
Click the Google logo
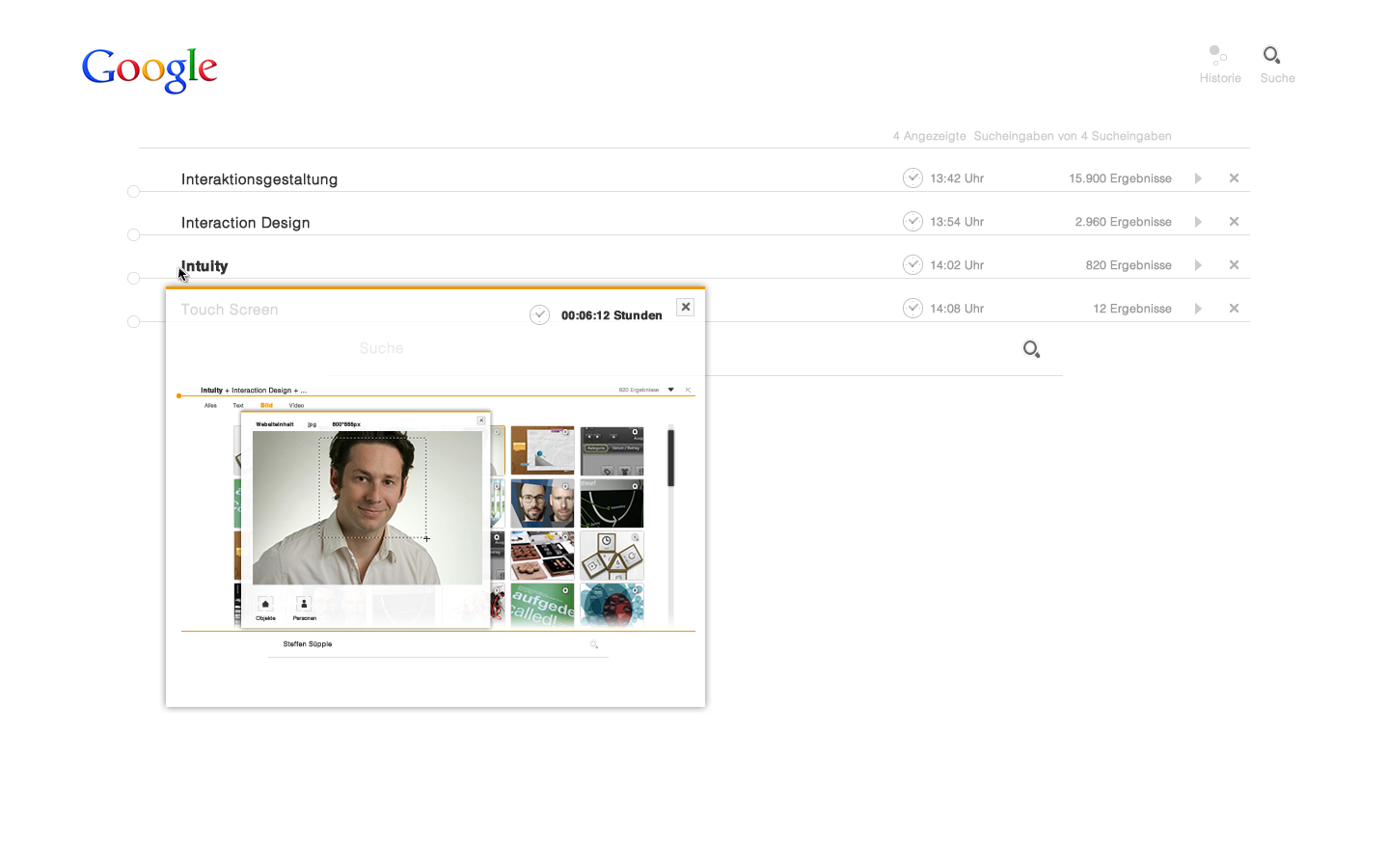pos(150,70)
